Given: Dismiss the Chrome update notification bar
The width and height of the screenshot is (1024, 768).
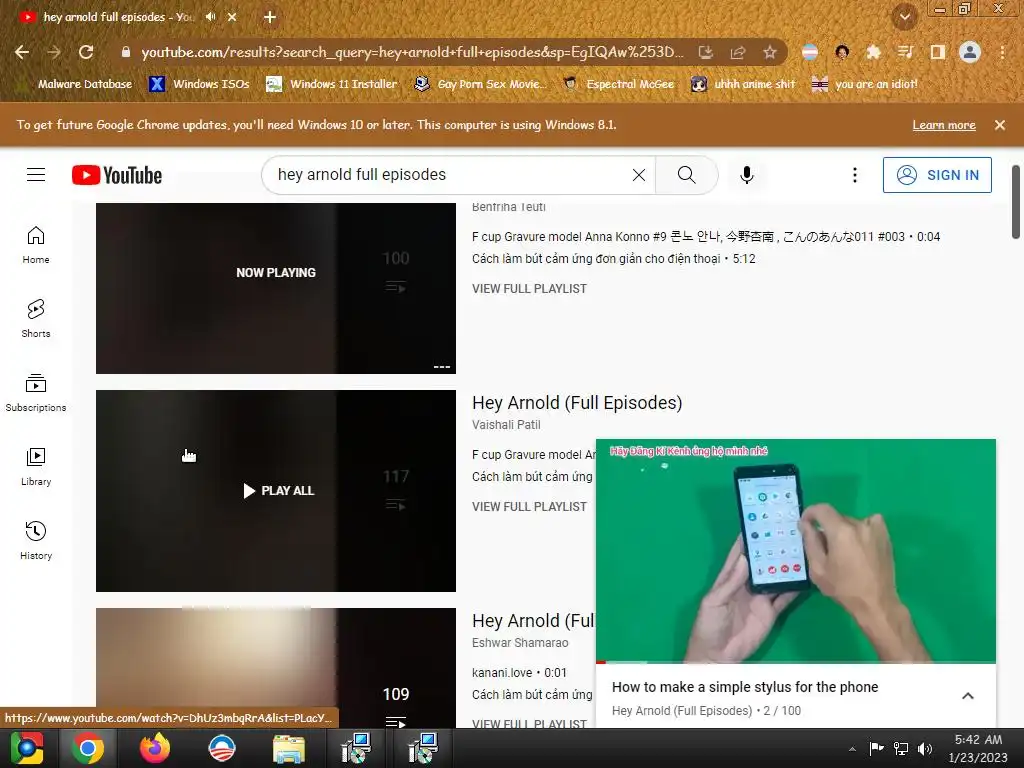Looking at the screenshot, I should [1000, 125].
